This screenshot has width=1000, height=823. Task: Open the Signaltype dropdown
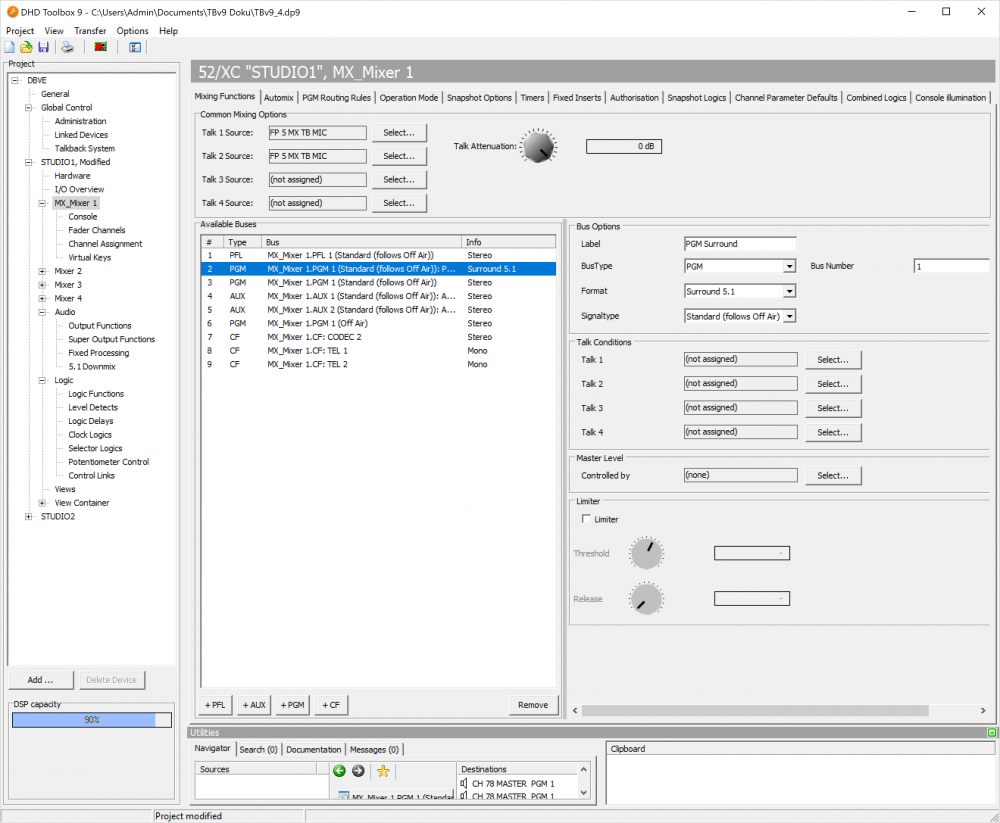789,315
